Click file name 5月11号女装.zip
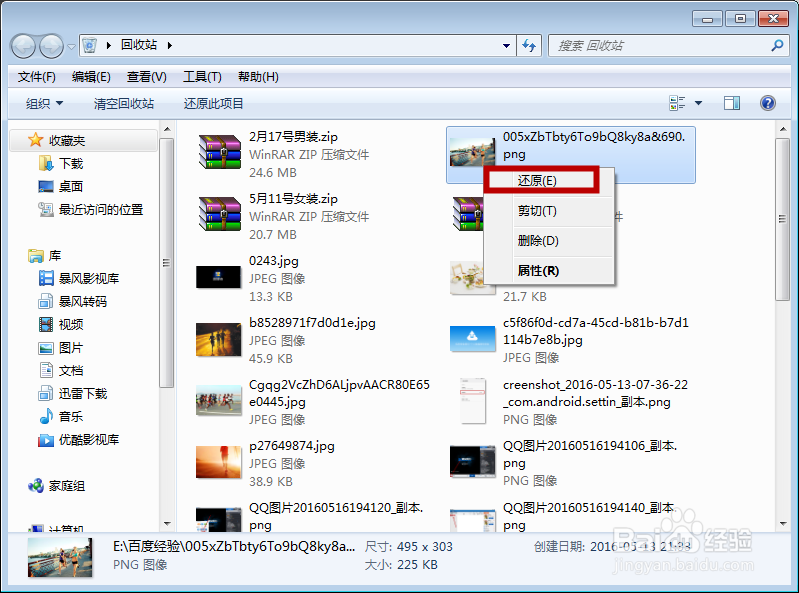799x593 pixels. pyautogui.click(x=293, y=199)
